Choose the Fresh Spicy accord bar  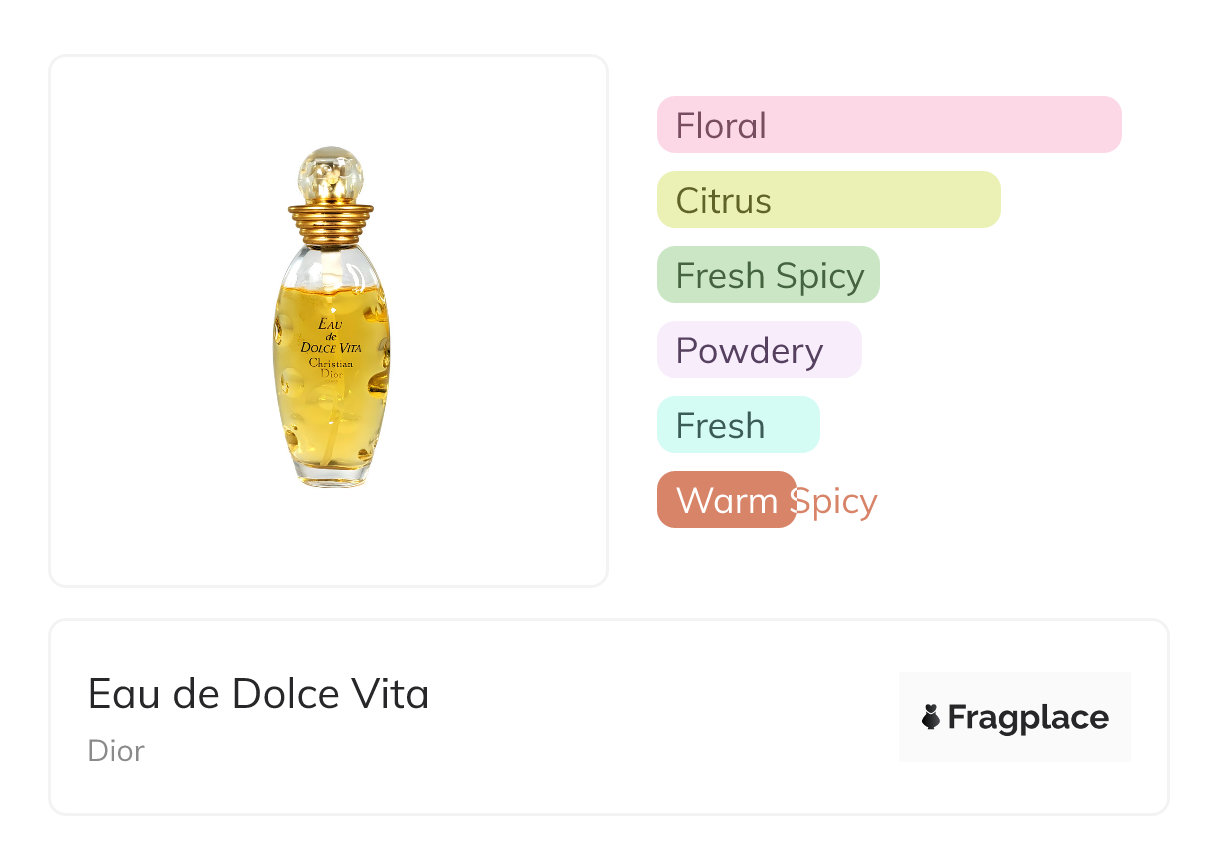point(768,275)
